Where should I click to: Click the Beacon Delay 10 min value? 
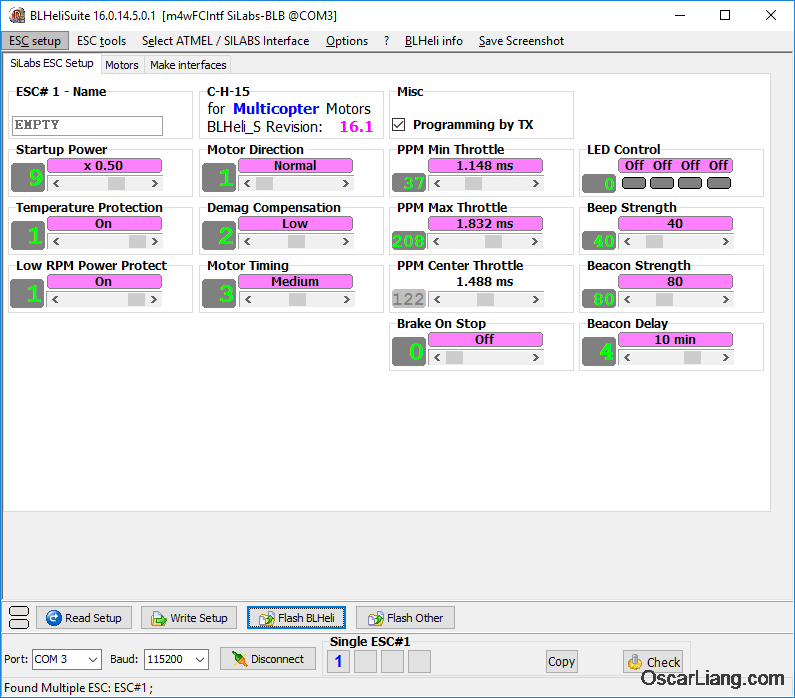[675, 340]
